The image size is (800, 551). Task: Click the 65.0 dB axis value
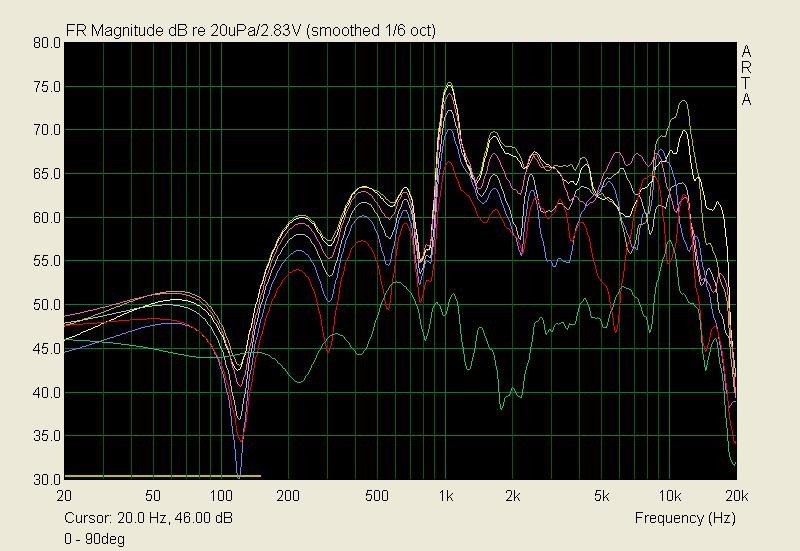click(x=47, y=174)
